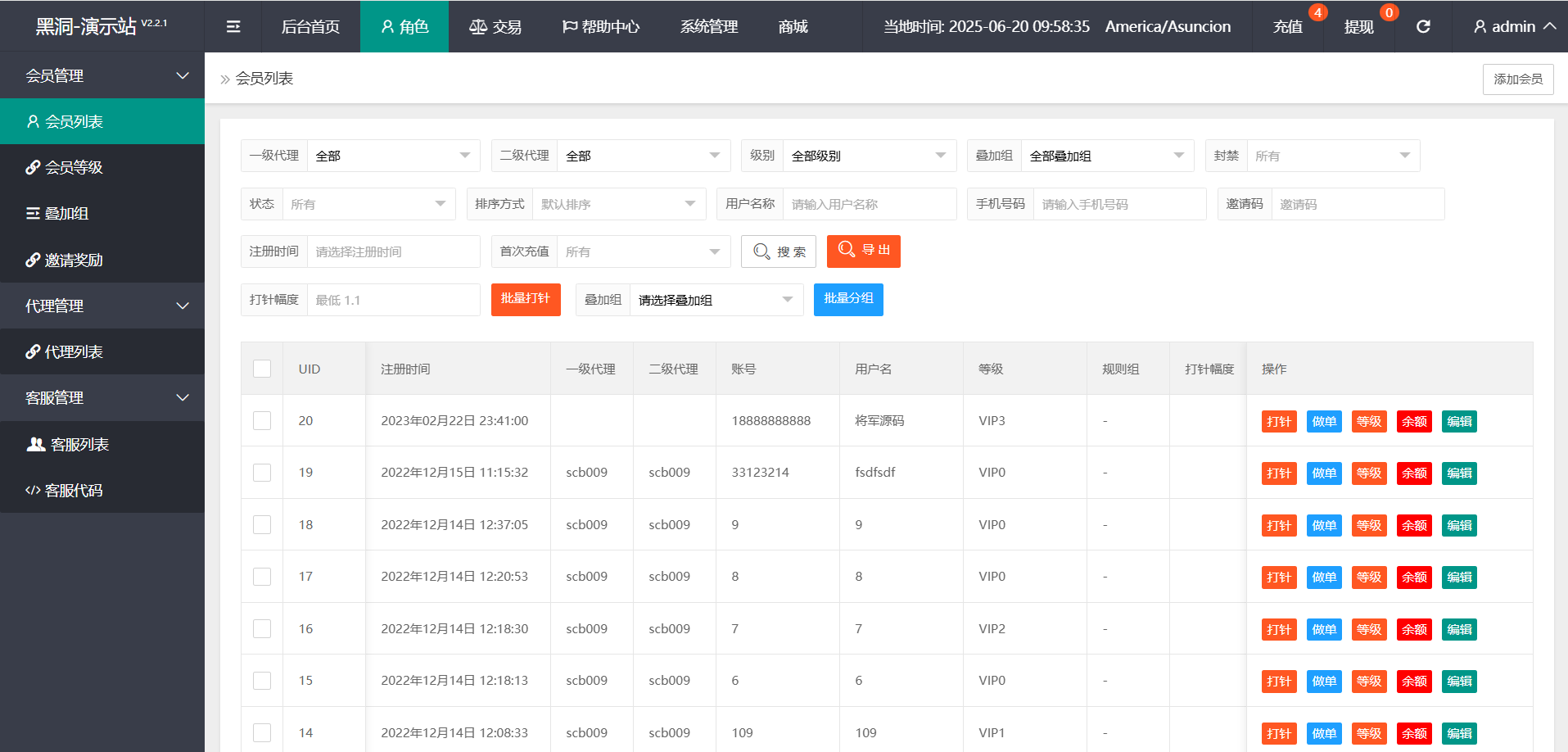This screenshot has height=752, width=1568.
Task: Open the 状态 dropdown
Action: 368,204
